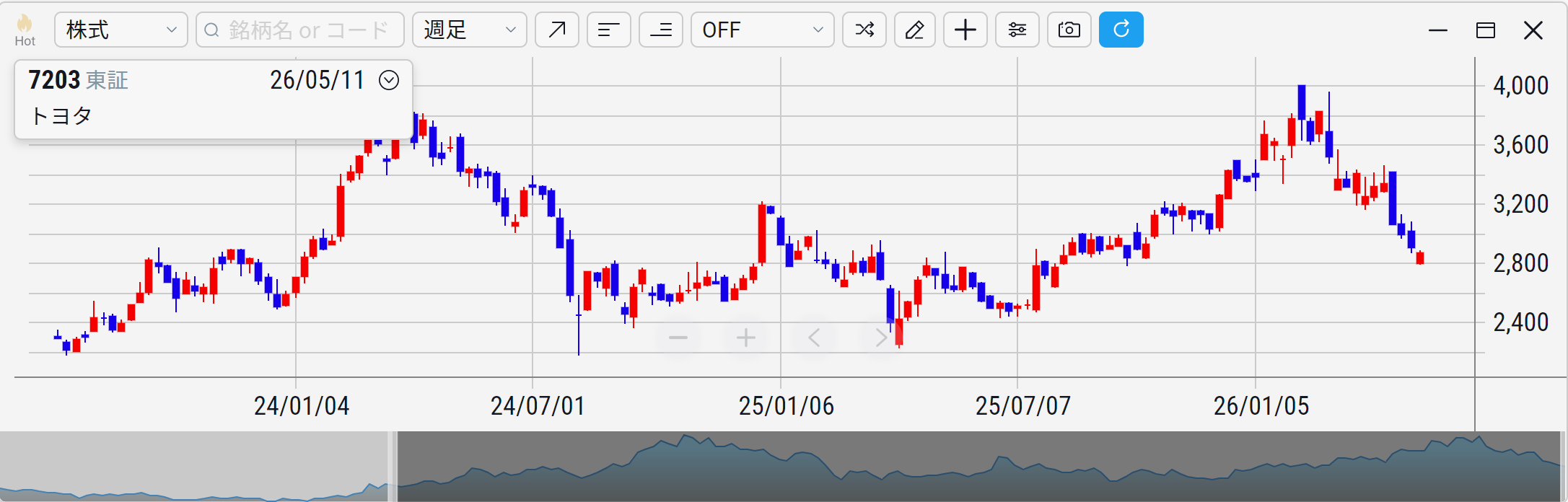Click the 24/07/01 date axis label
Screen dimensions: 1568x502
538,406
